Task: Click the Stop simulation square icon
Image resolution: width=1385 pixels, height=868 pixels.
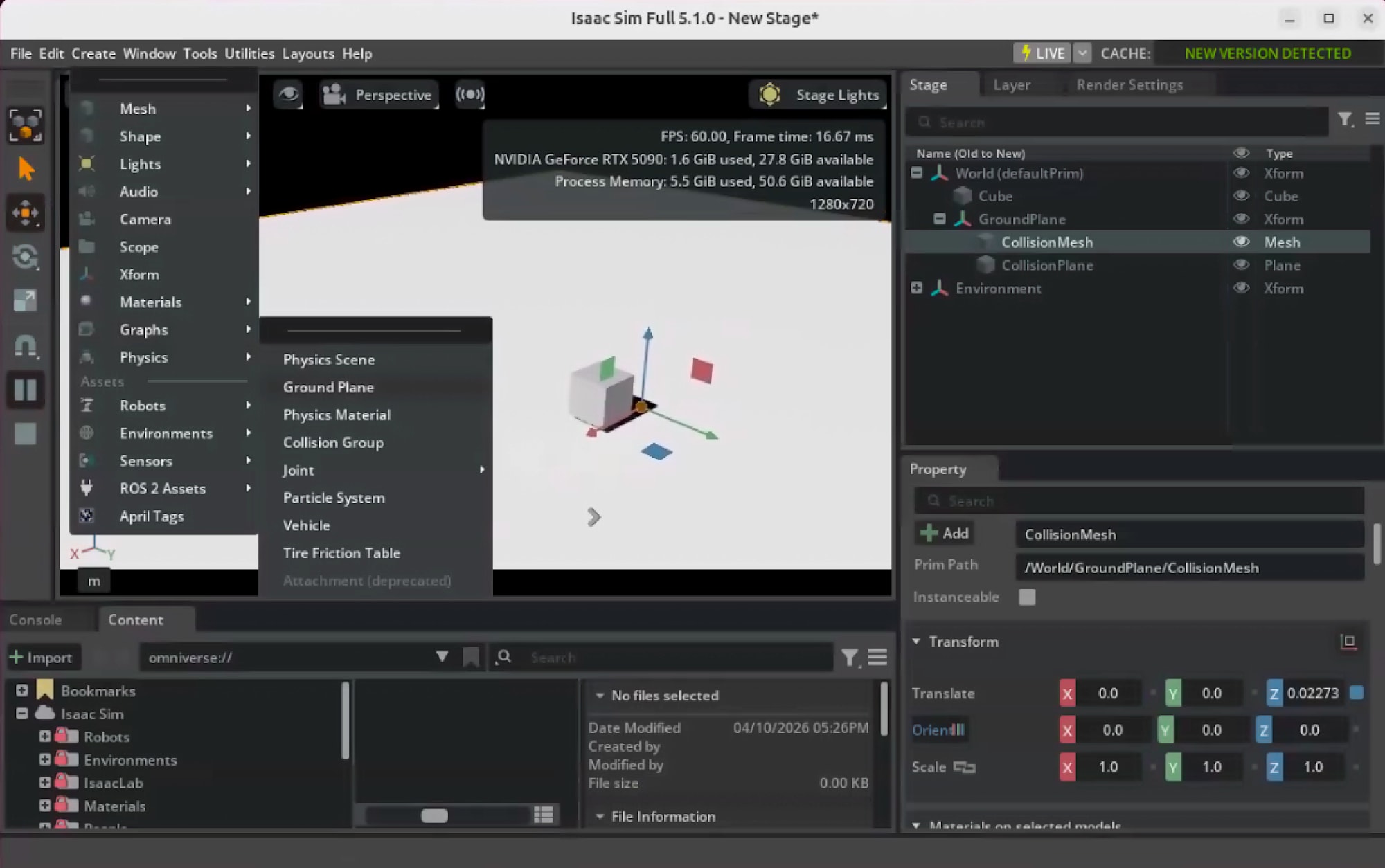Action: tap(26, 434)
